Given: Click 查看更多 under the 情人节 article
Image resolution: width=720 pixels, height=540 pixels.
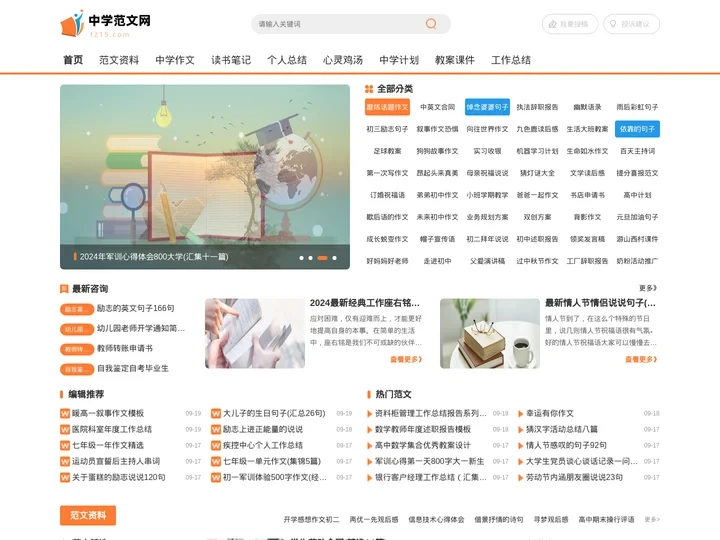Looking at the screenshot, I should click(x=641, y=359).
